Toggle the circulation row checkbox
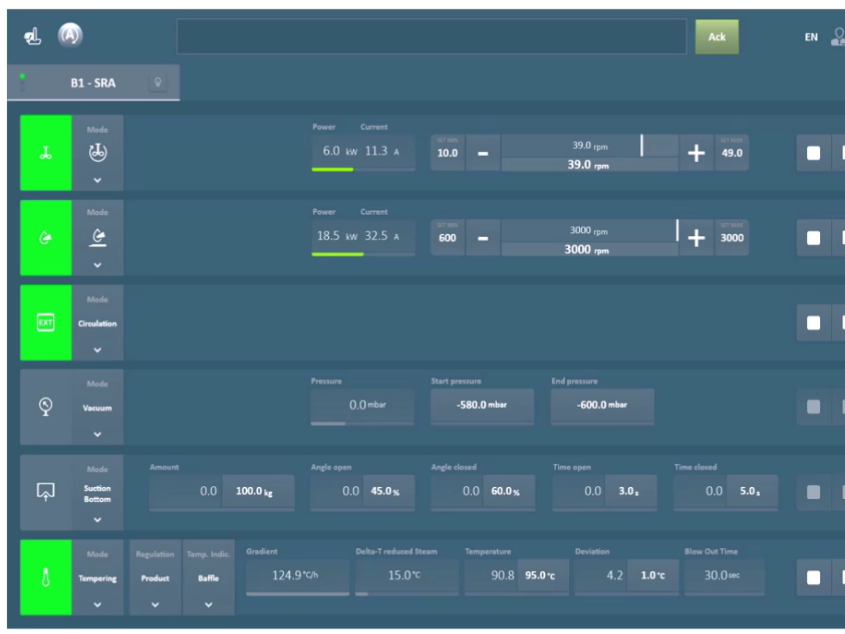Image resolution: width=845 pixels, height=634 pixels. (x=813, y=323)
